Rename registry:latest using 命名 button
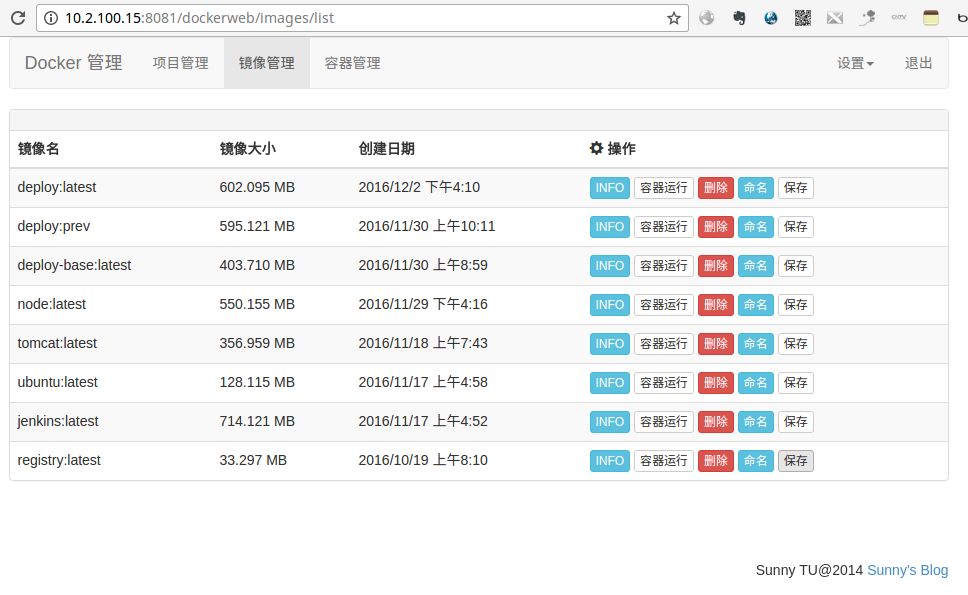 pos(756,460)
